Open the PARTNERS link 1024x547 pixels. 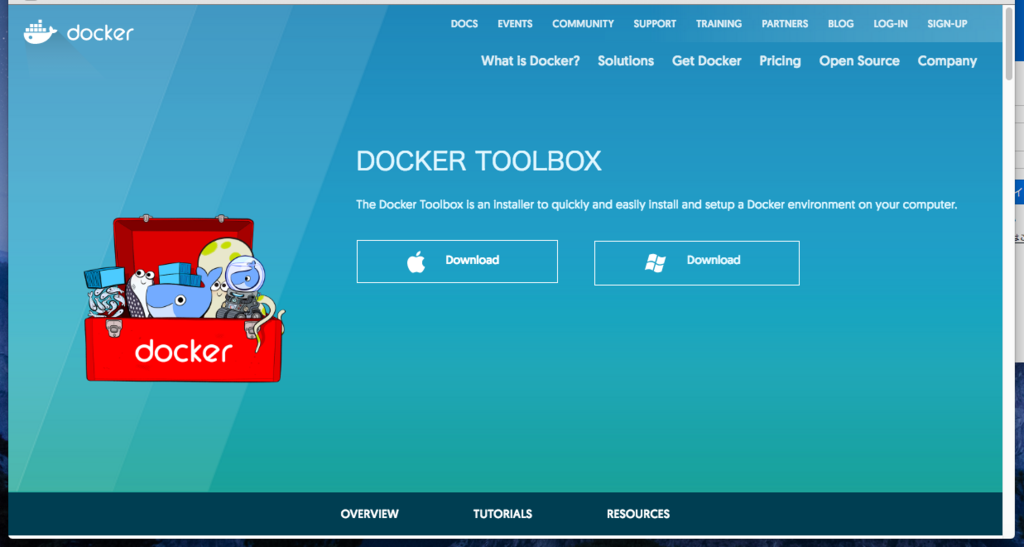(784, 23)
